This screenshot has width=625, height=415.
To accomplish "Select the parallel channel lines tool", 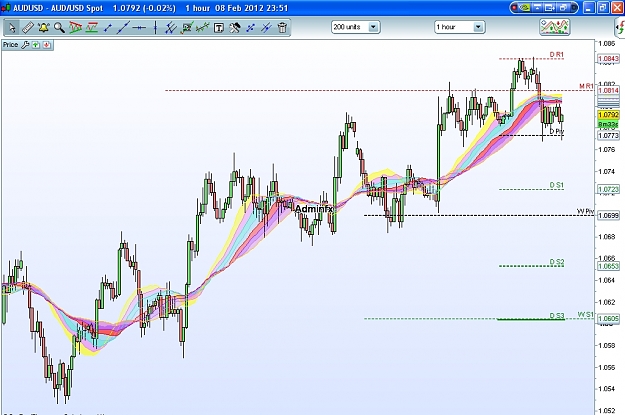I will pyautogui.click(x=171, y=28).
